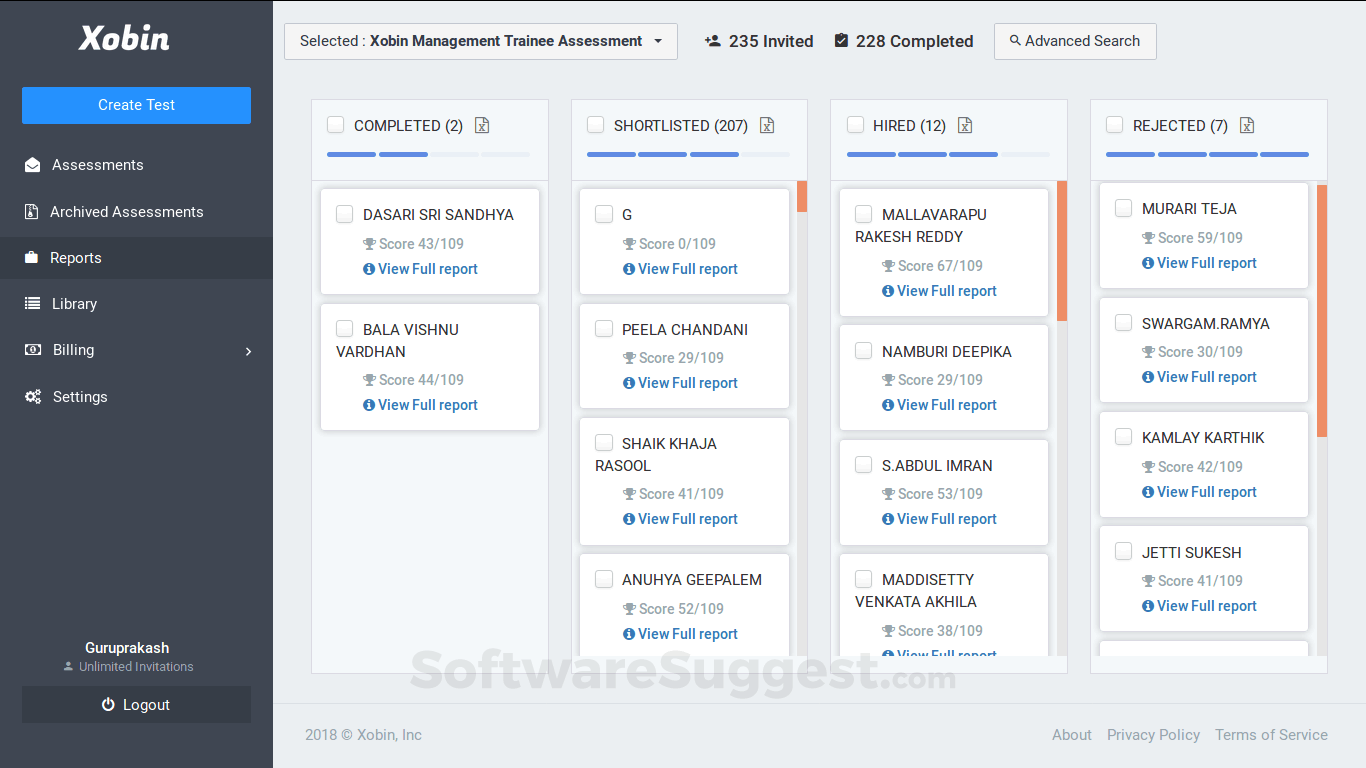
Task: Open Advanced Search
Action: 1075,41
